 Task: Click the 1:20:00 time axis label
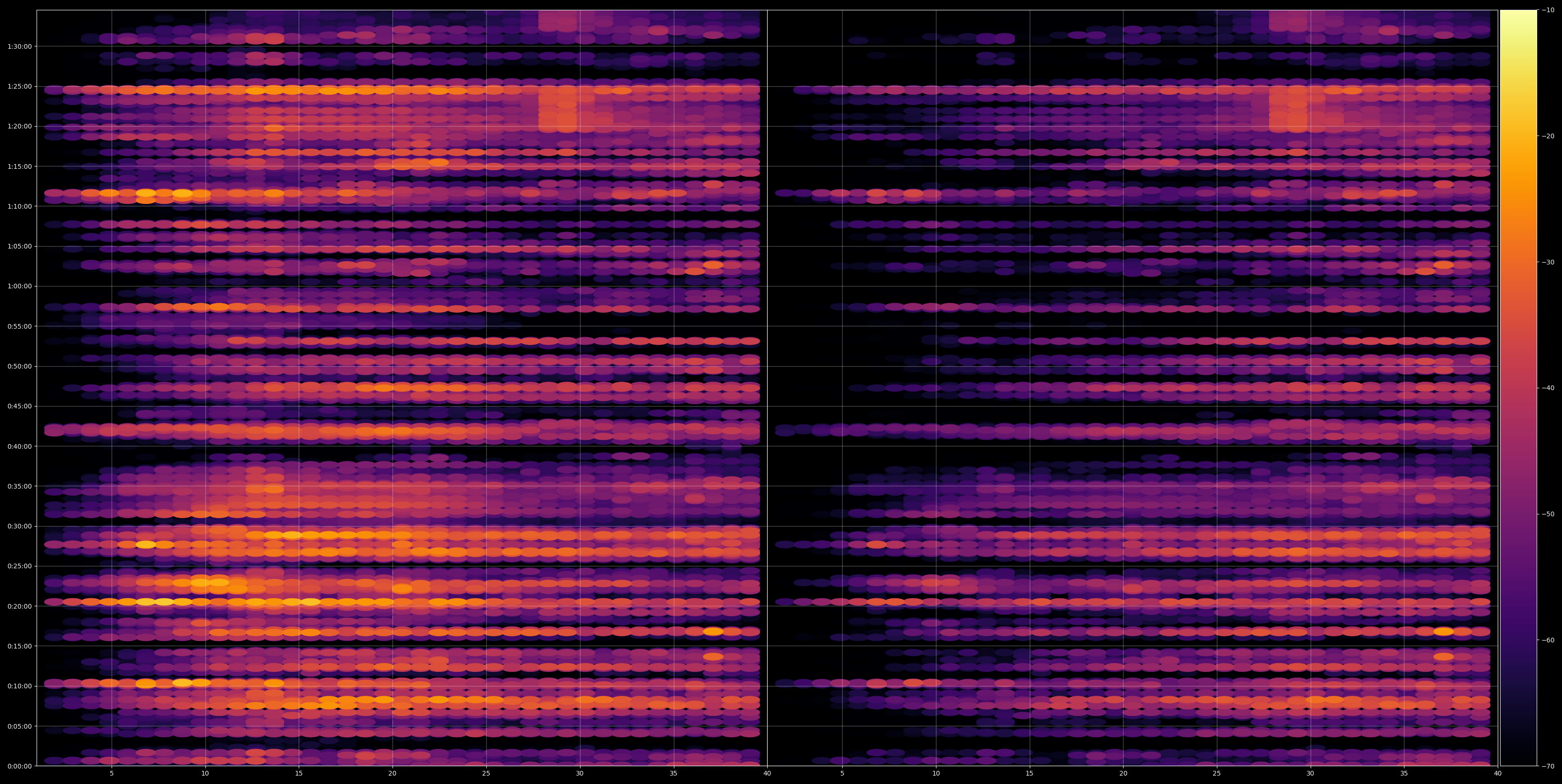pos(19,126)
